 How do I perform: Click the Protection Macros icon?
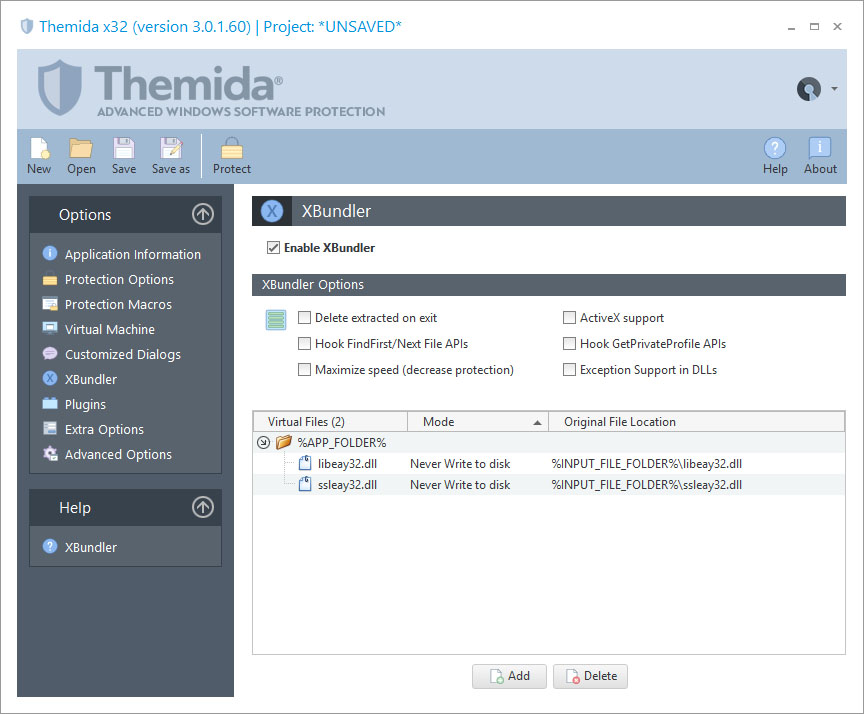point(50,304)
